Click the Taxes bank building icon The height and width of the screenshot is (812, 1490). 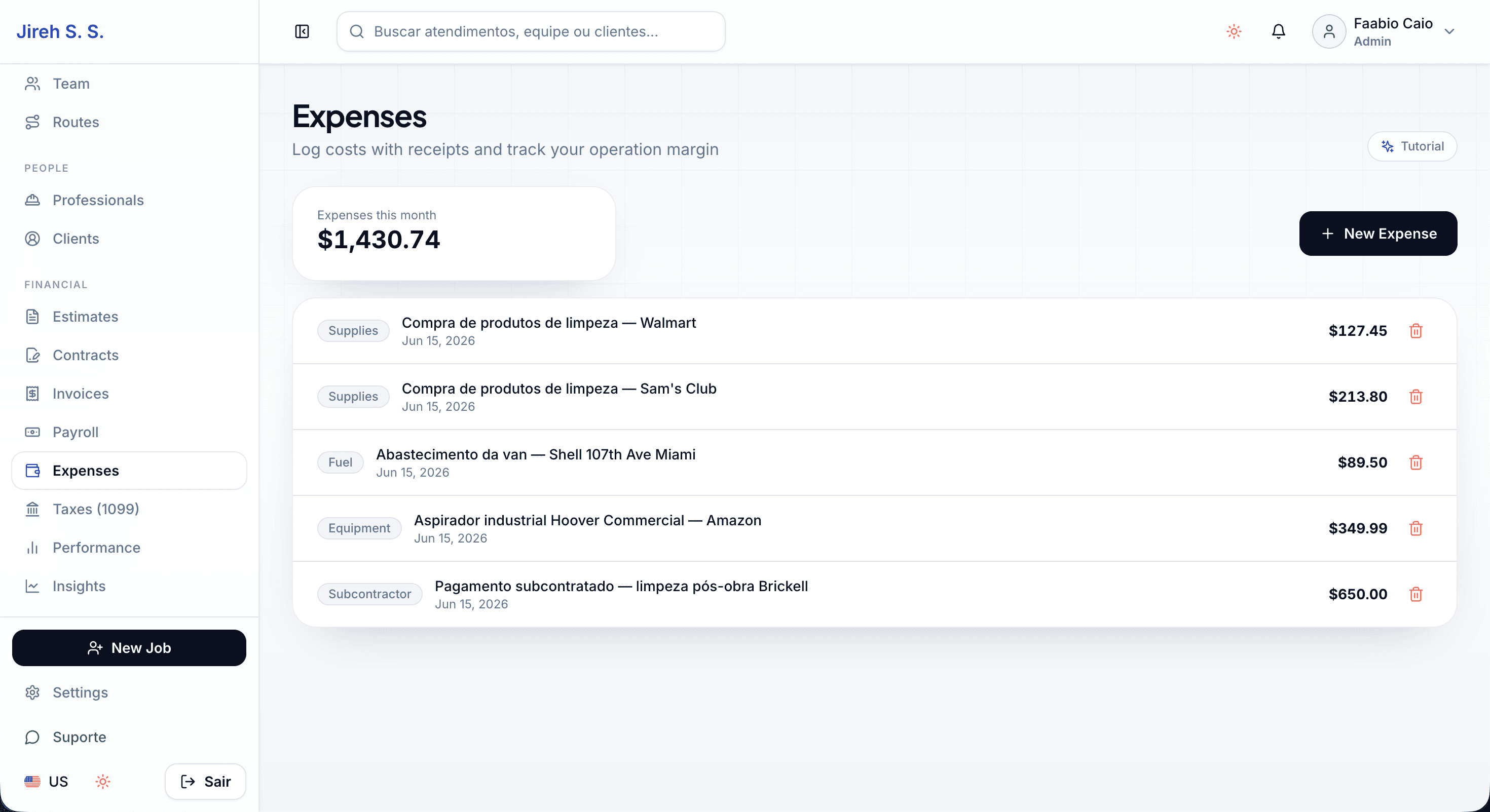tap(32, 509)
